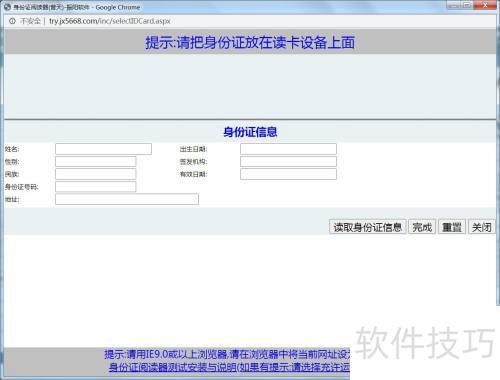Close the Chrome window
This screenshot has width=500, height=380.
click(x=485, y=5)
